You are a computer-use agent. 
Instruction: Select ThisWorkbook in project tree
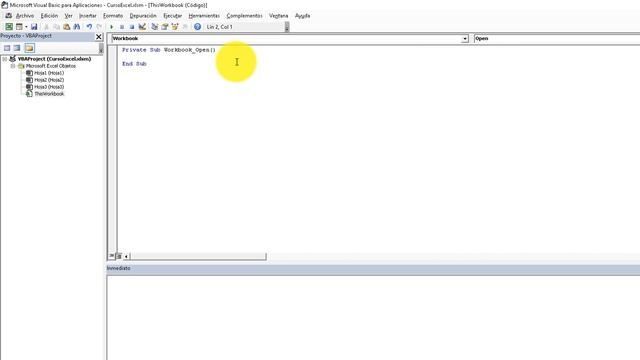pyautogui.click(x=49, y=94)
